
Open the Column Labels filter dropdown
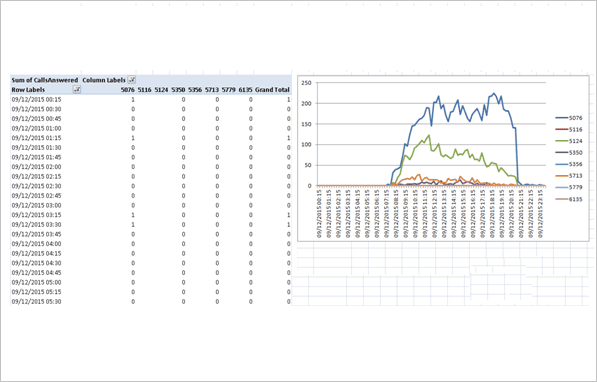(132, 80)
